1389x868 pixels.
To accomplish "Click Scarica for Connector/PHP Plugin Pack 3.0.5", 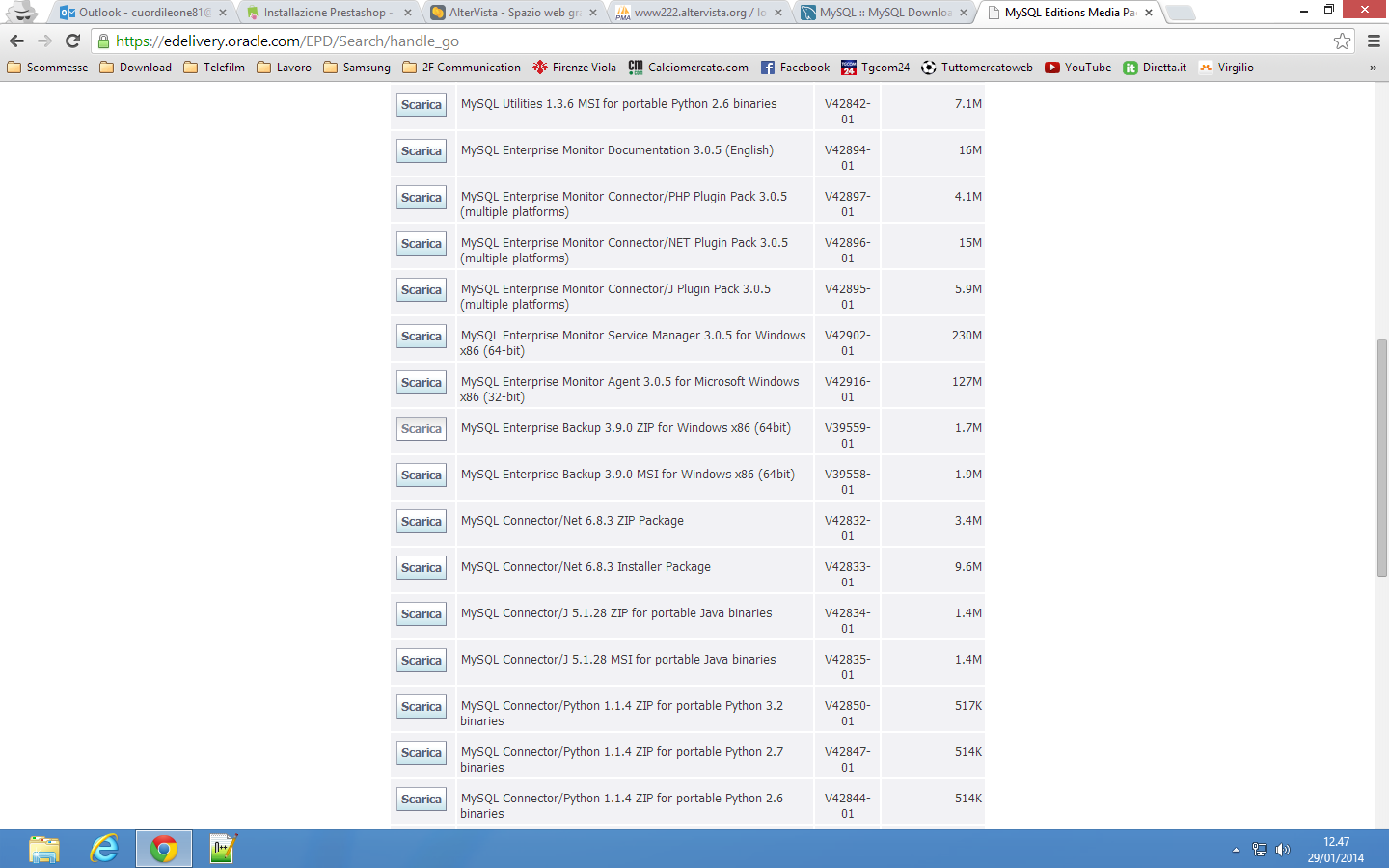I will click(x=422, y=198).
